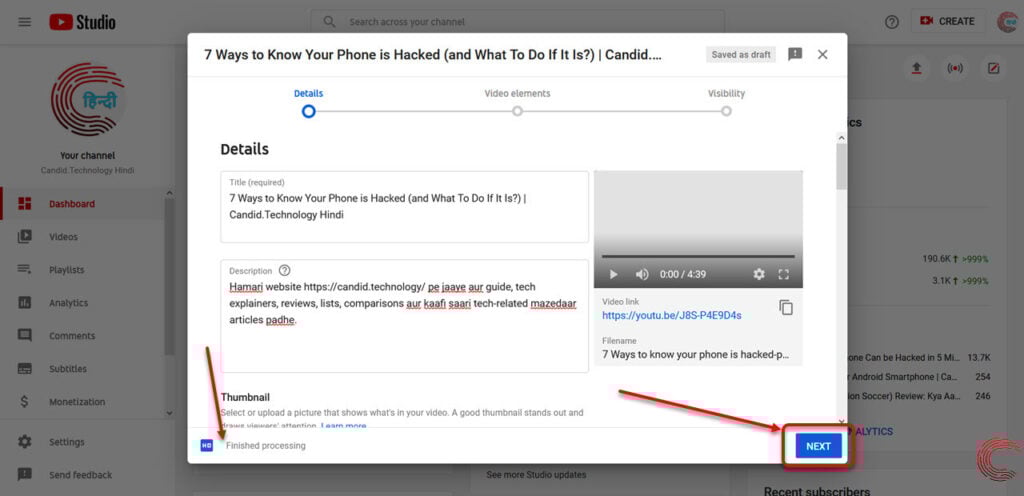The height and width of the screenshot is (496, 1024).
Task: Open video preview settings gear
Action: [x=759, y=274]
